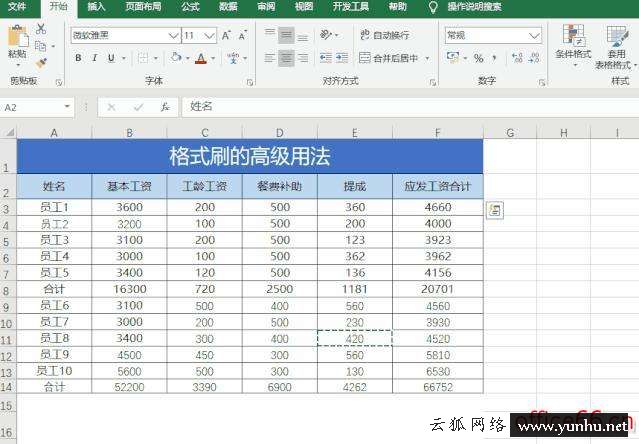This screenshot has height=444, width=639.
Task: Click the increase indent icon
Action: pyautogui.click(x=342, y=58)
